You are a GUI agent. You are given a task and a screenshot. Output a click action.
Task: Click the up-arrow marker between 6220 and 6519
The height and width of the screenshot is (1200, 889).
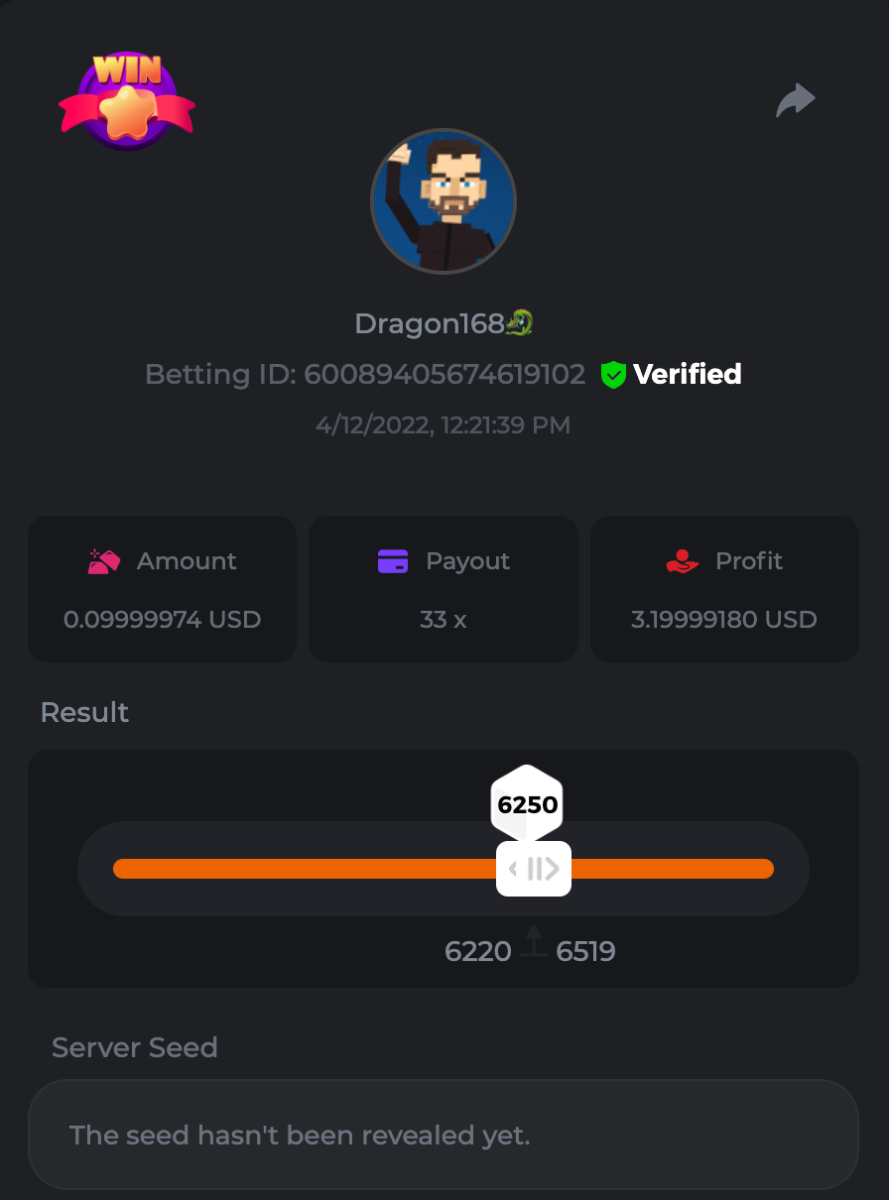pos(534,941)
